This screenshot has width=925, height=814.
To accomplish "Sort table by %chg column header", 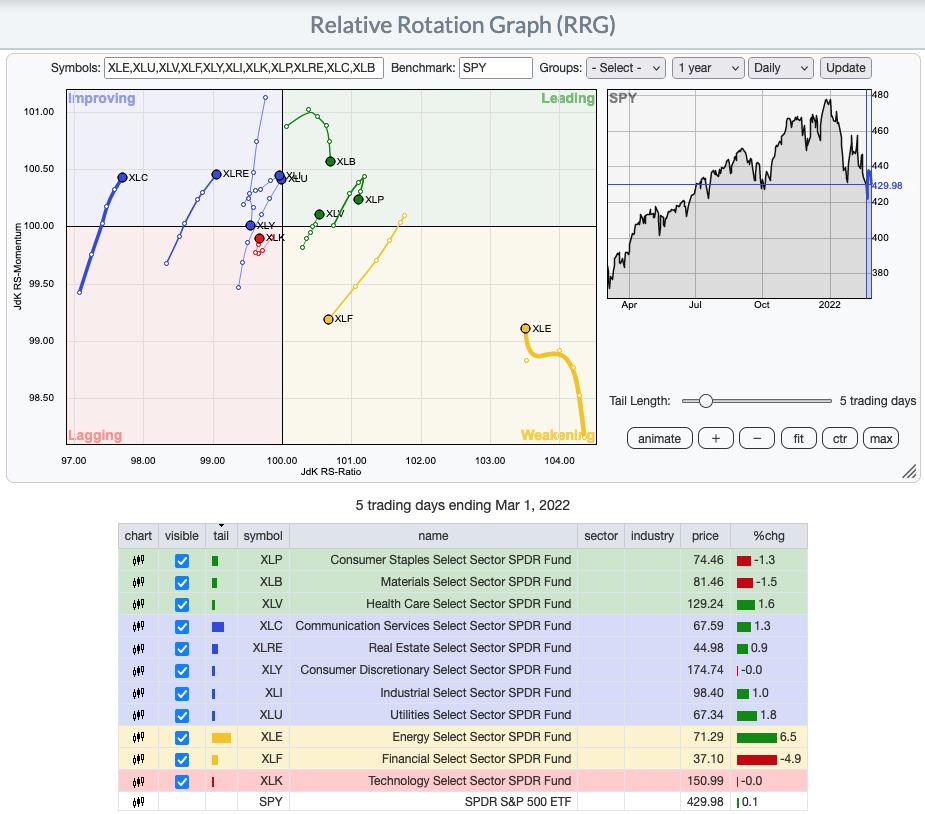I will tap(769, 536).
